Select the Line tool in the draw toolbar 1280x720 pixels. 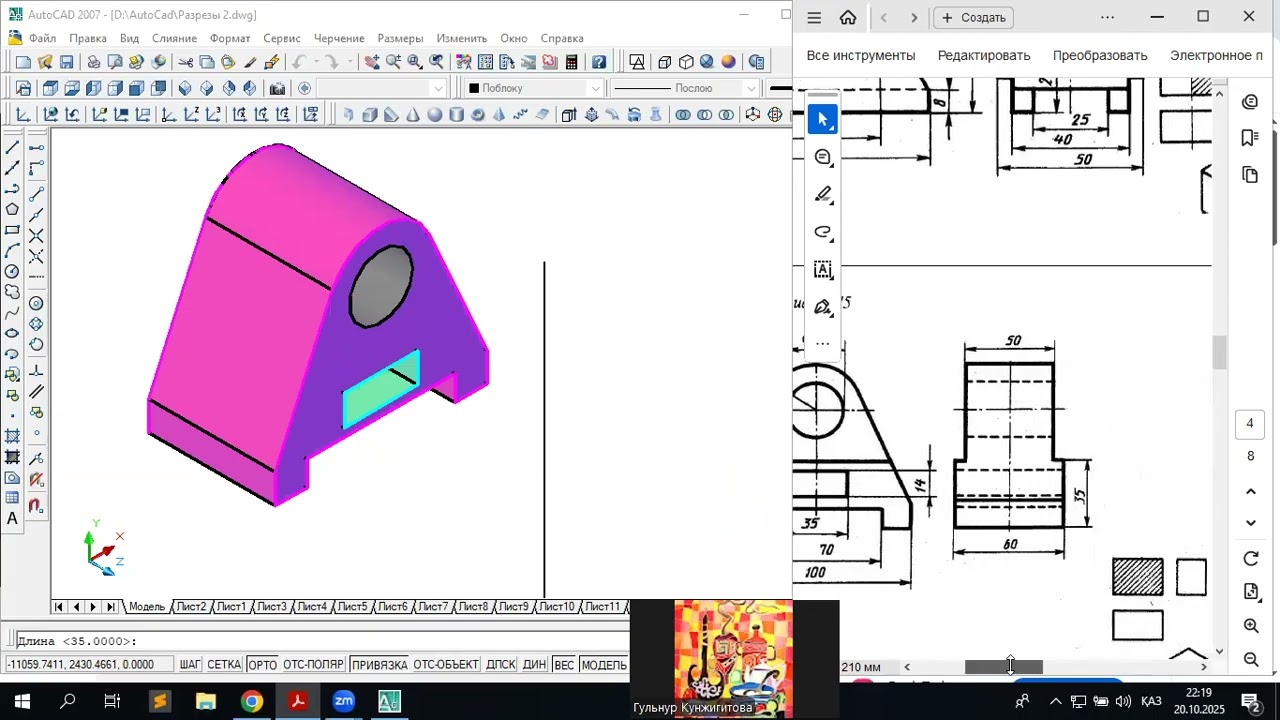12,147
